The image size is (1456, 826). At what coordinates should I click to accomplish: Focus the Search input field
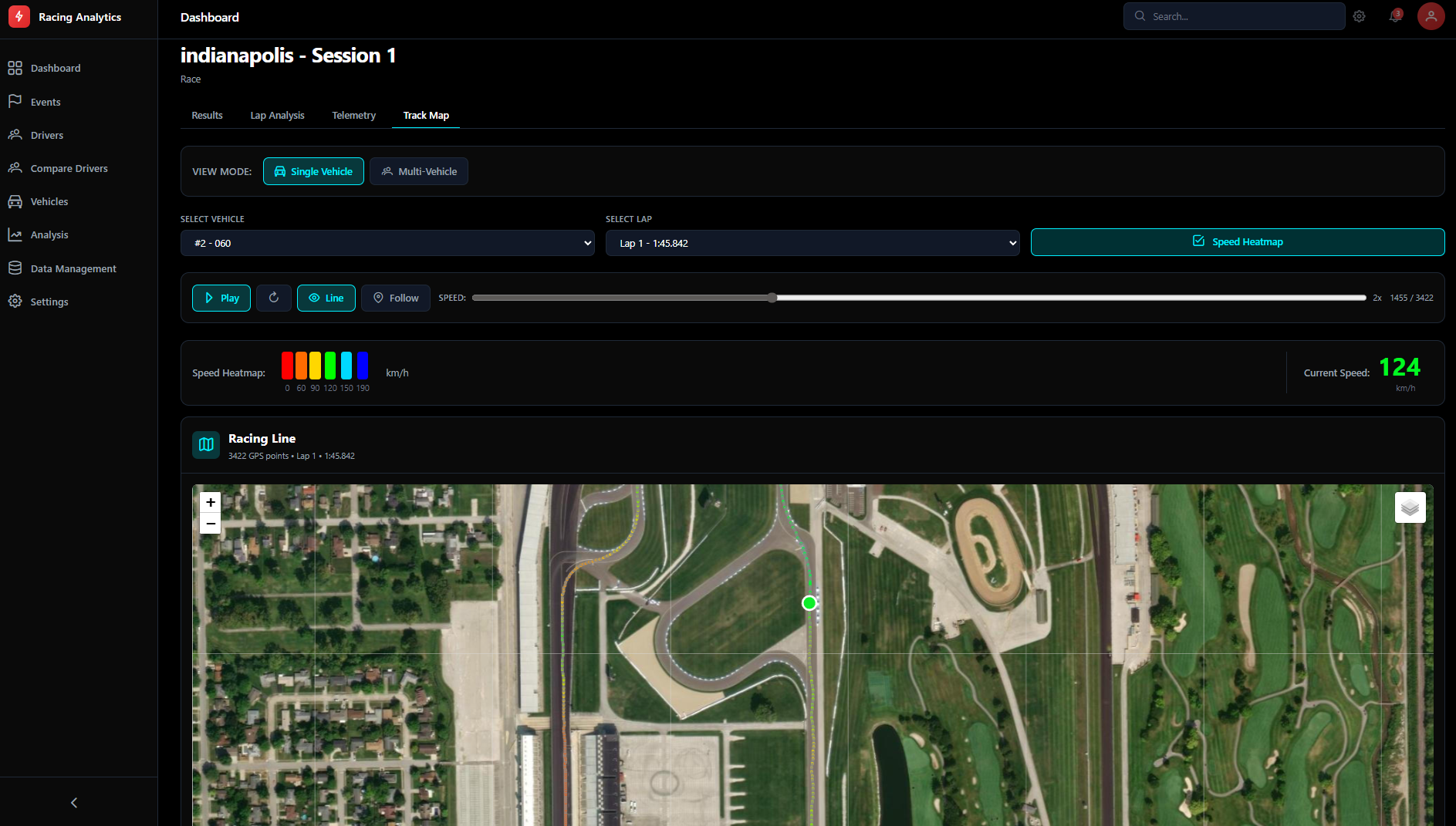tap(1235, 16)
